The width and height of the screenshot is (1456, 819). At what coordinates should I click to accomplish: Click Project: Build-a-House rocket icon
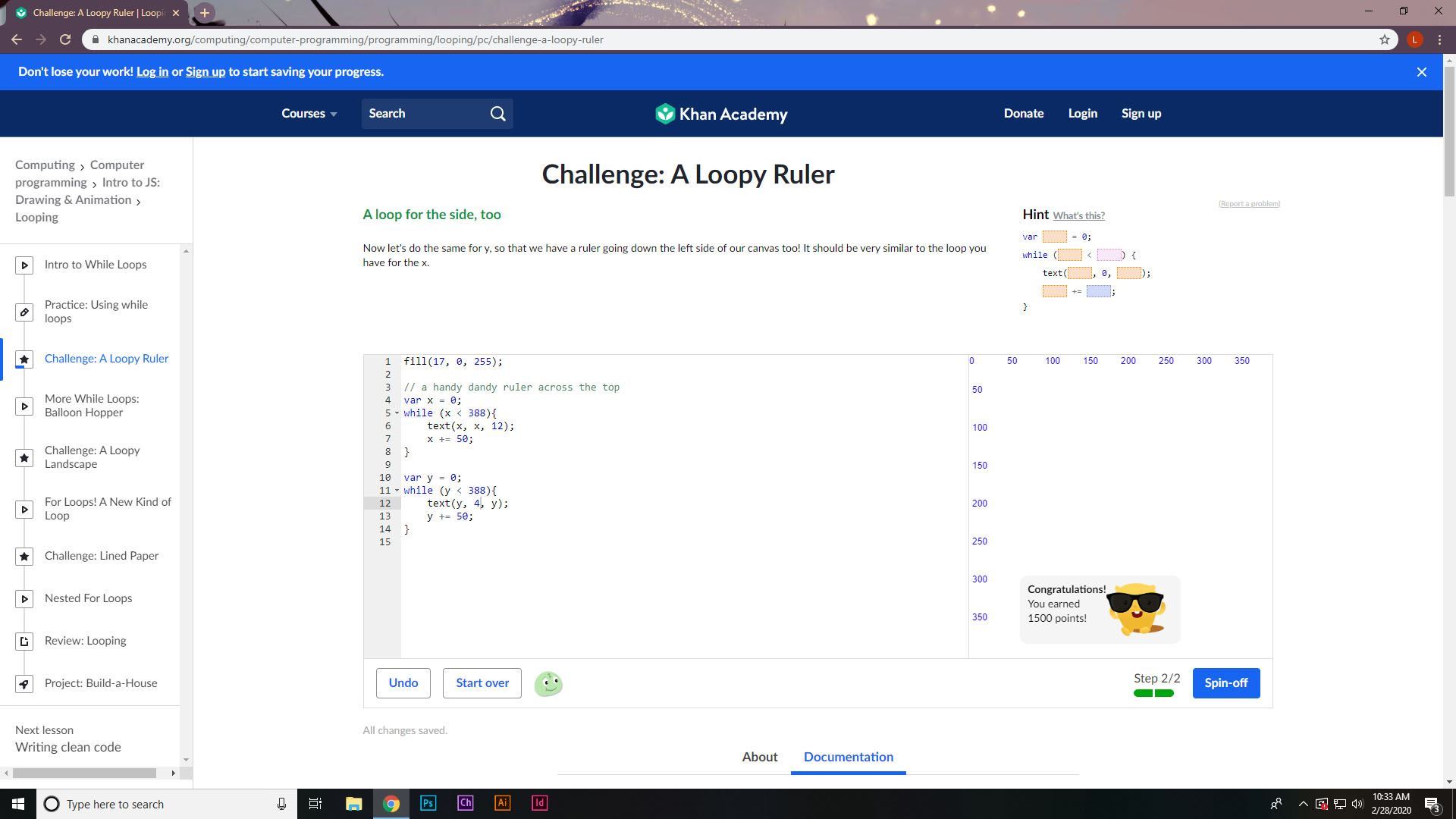[24, 684]
